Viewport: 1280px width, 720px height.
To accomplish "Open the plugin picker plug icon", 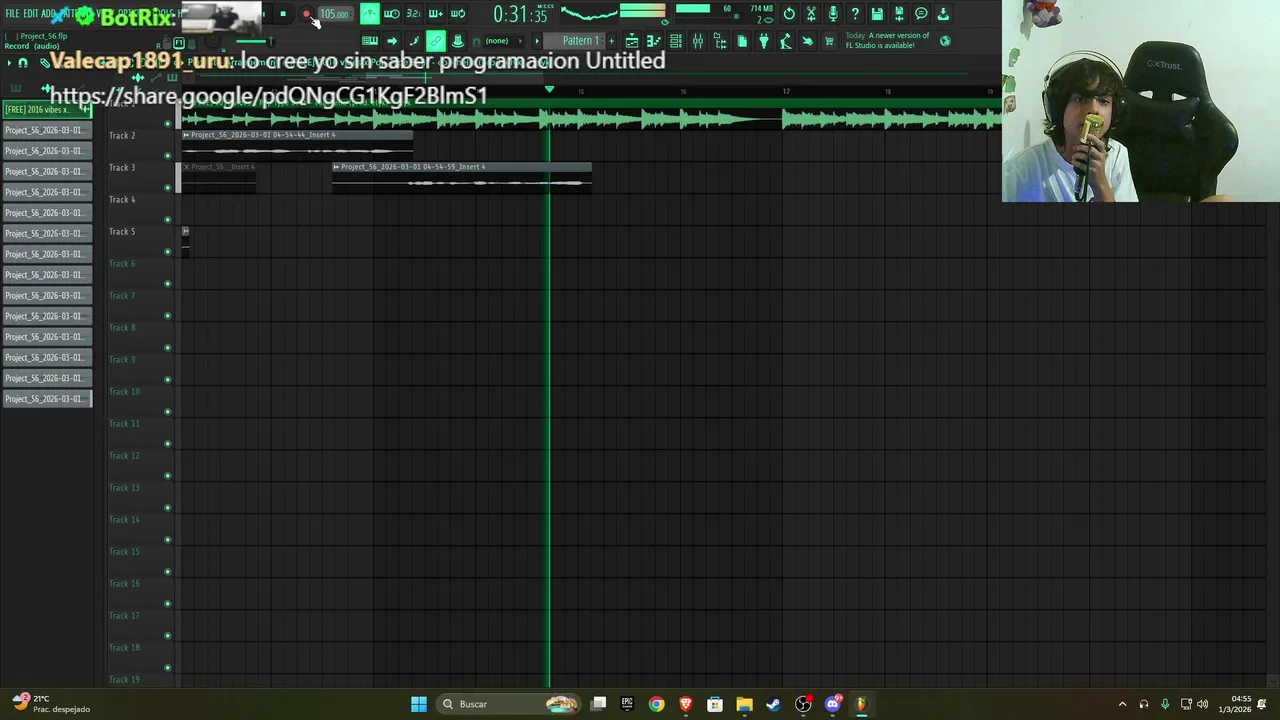I will 764,41.
